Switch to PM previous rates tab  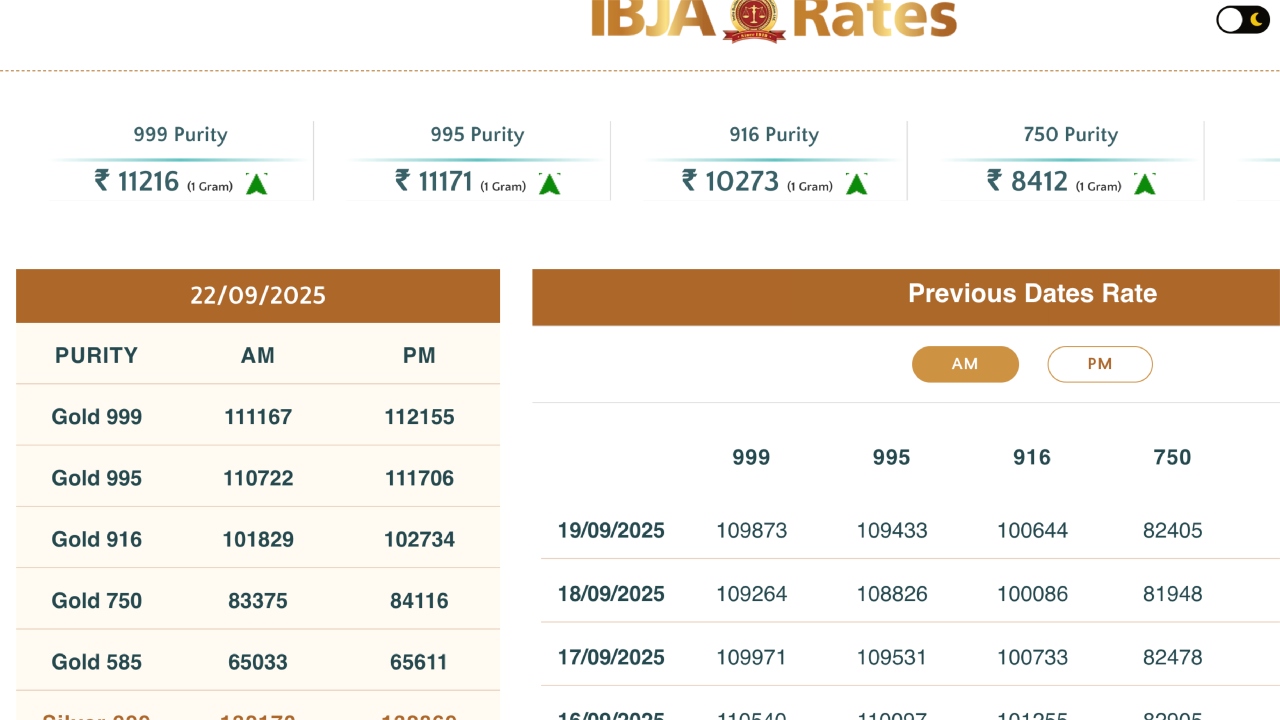1099,364
